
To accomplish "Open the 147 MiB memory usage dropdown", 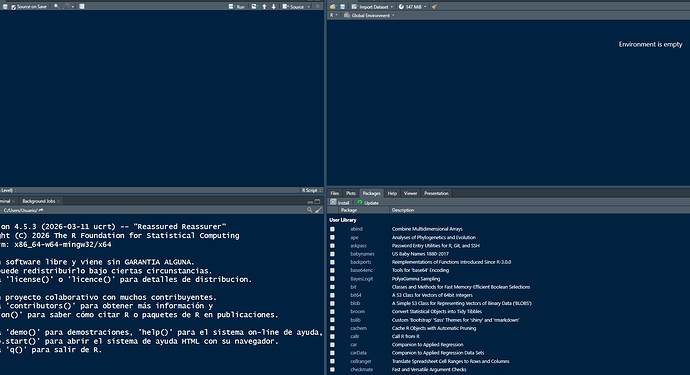I will click(412, 7).
